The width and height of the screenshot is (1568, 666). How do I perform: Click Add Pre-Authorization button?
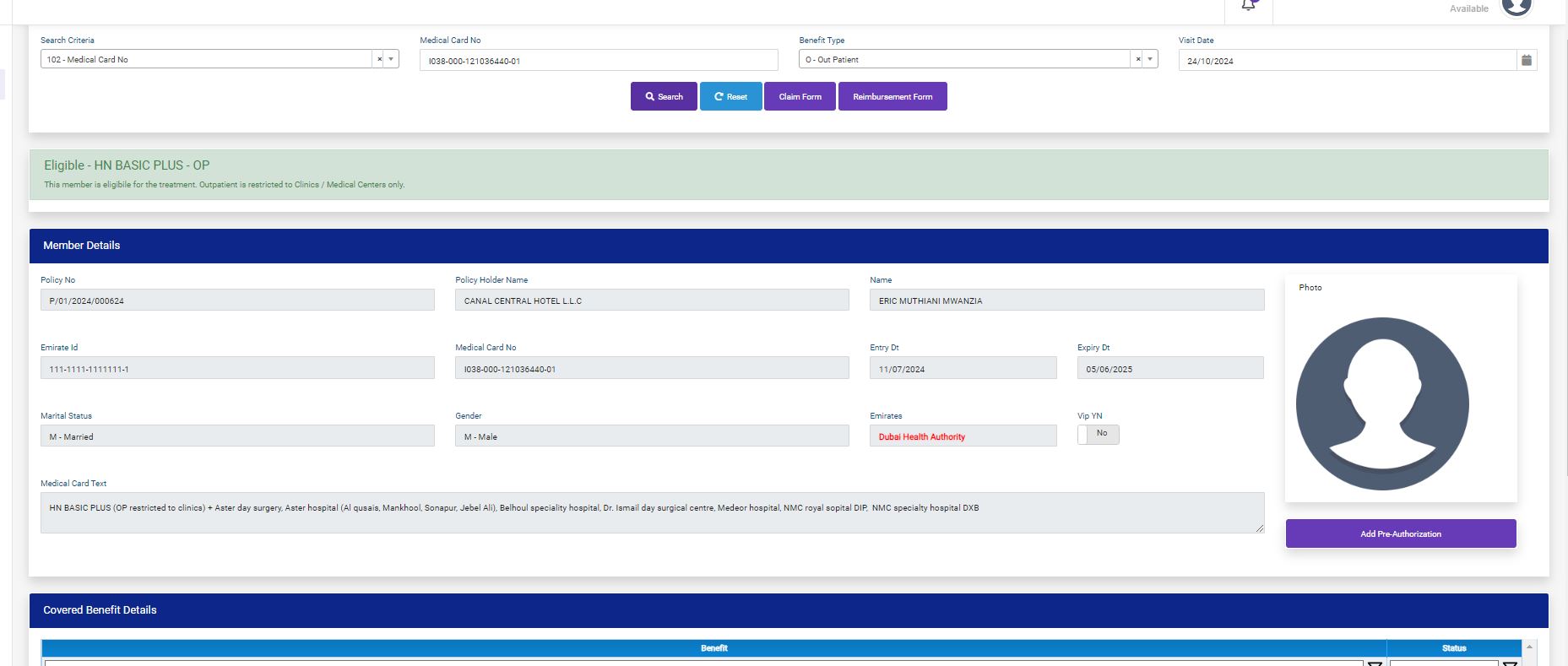coord(1400,533)
